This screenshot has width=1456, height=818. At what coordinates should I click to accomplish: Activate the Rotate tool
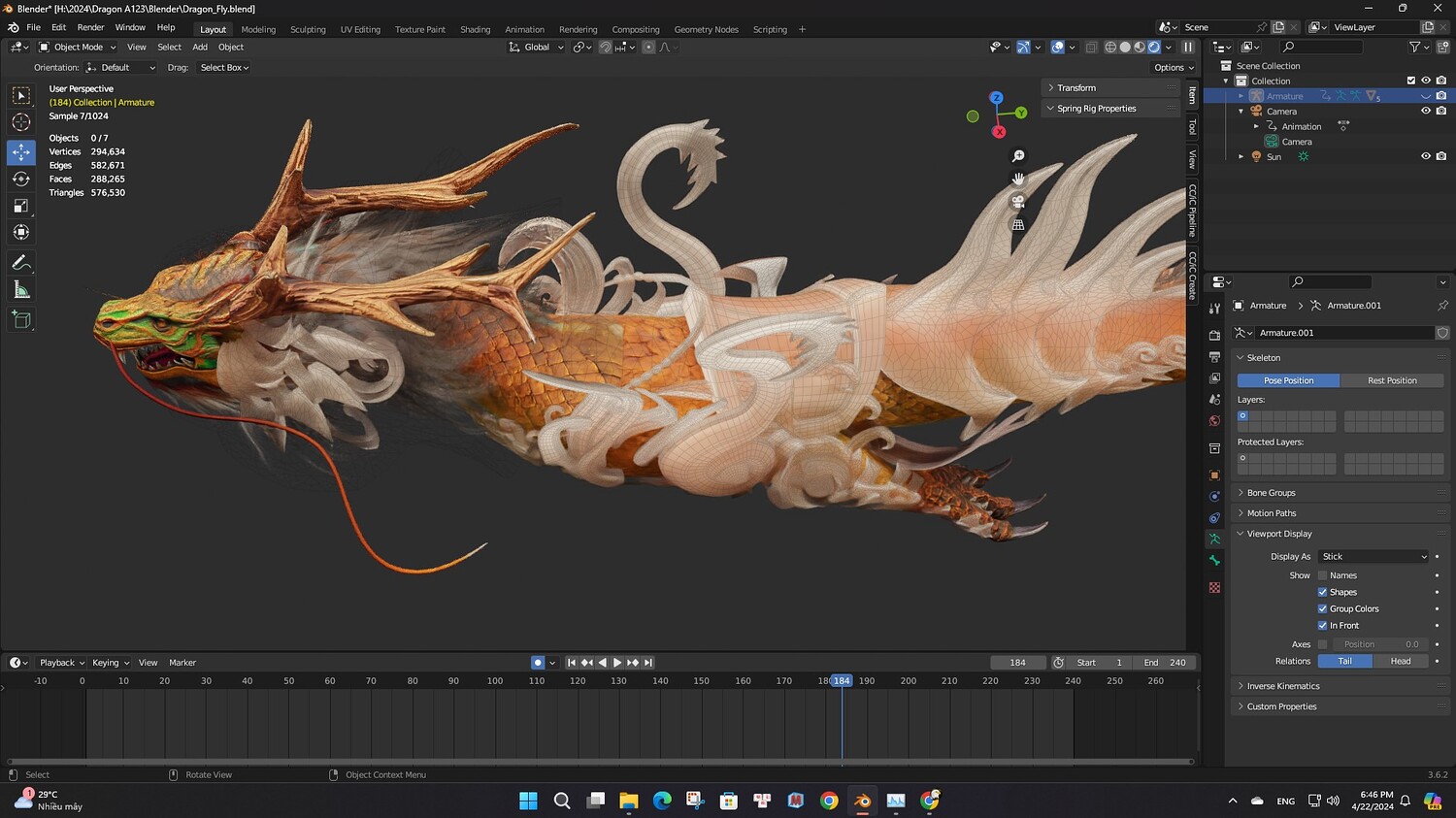click(x=21, y=179)
